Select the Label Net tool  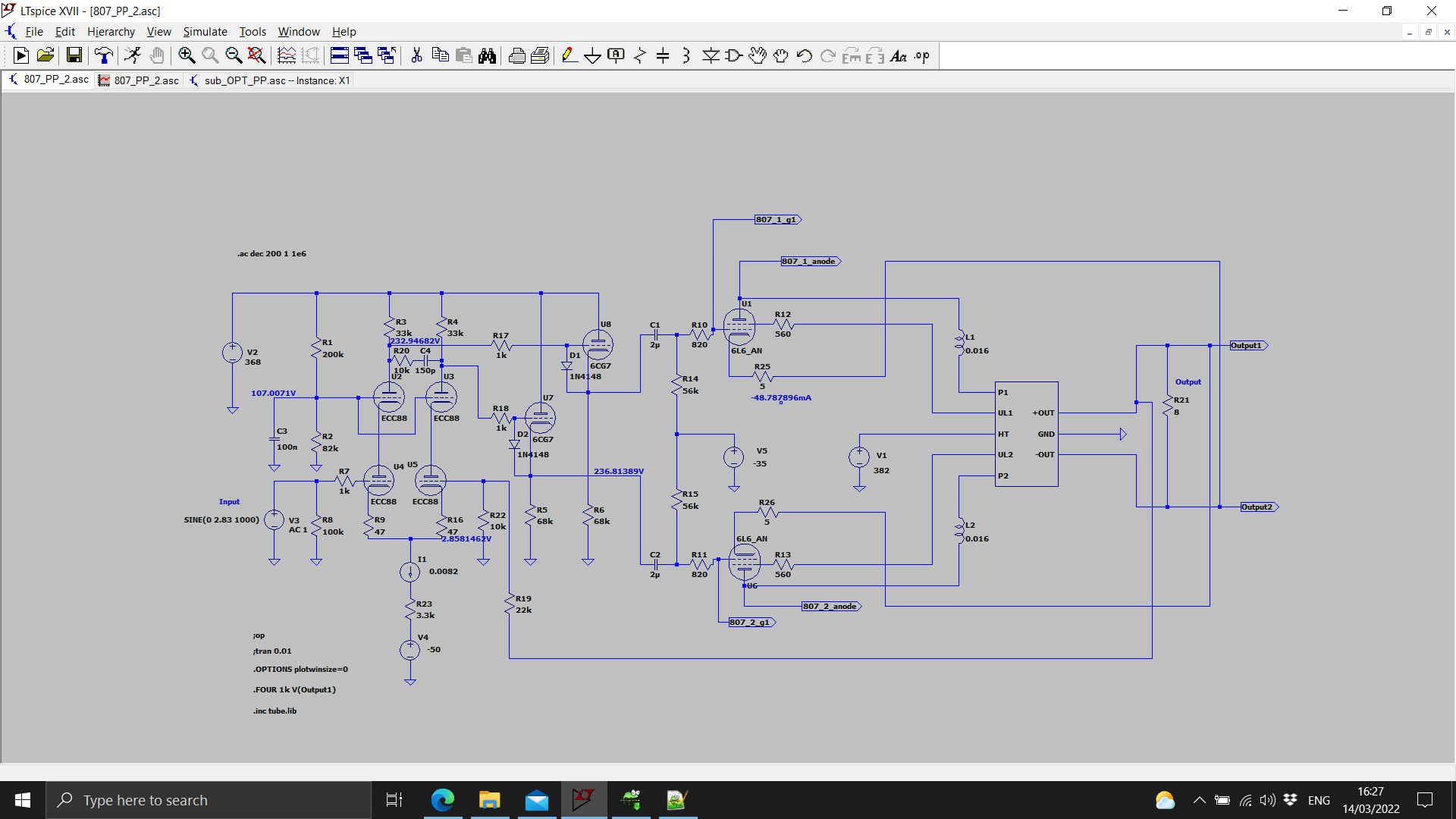pos(616,55)
